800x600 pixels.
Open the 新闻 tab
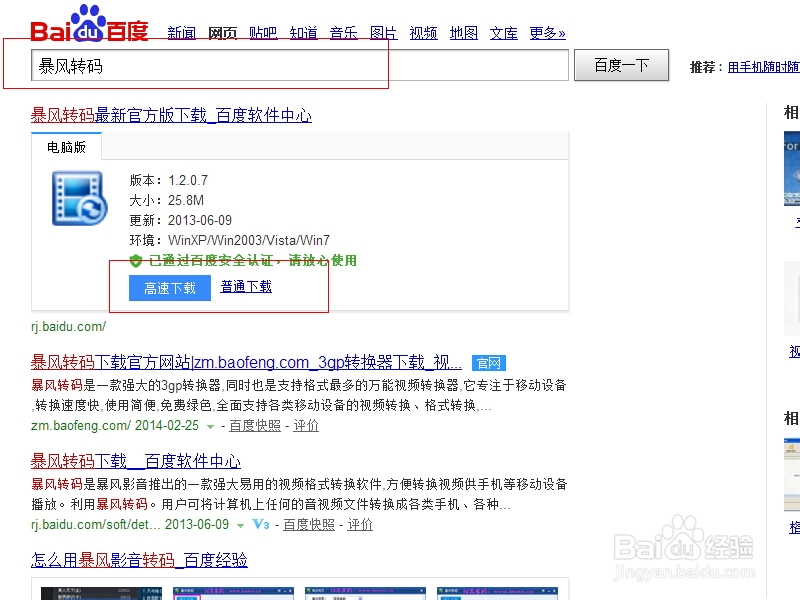coord(182,33)
